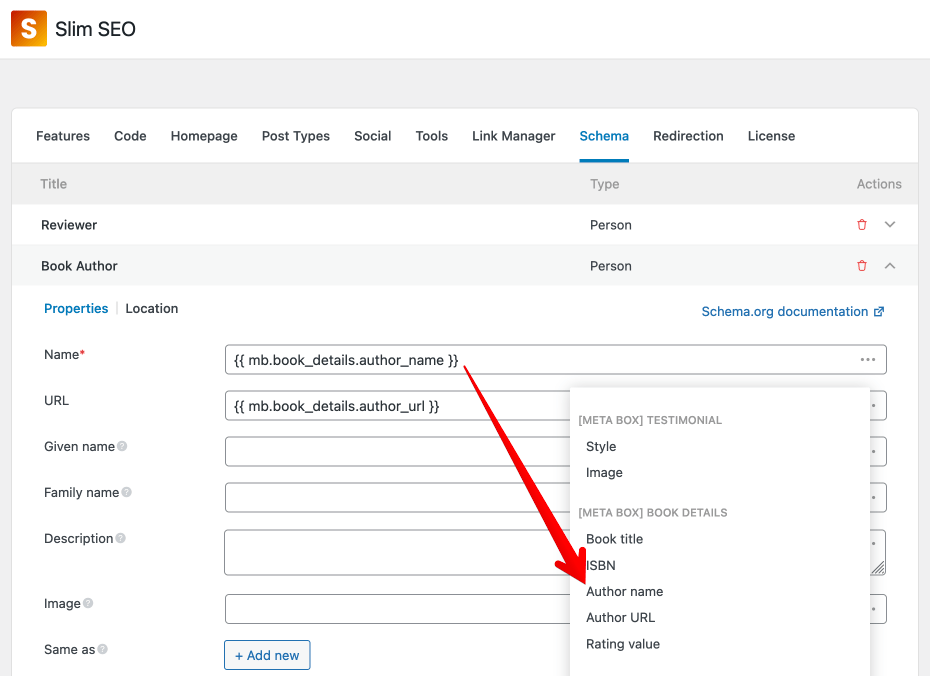930x676 pixels.
Task: Select the Properties sub-tab
Action: tap(76, 308)
